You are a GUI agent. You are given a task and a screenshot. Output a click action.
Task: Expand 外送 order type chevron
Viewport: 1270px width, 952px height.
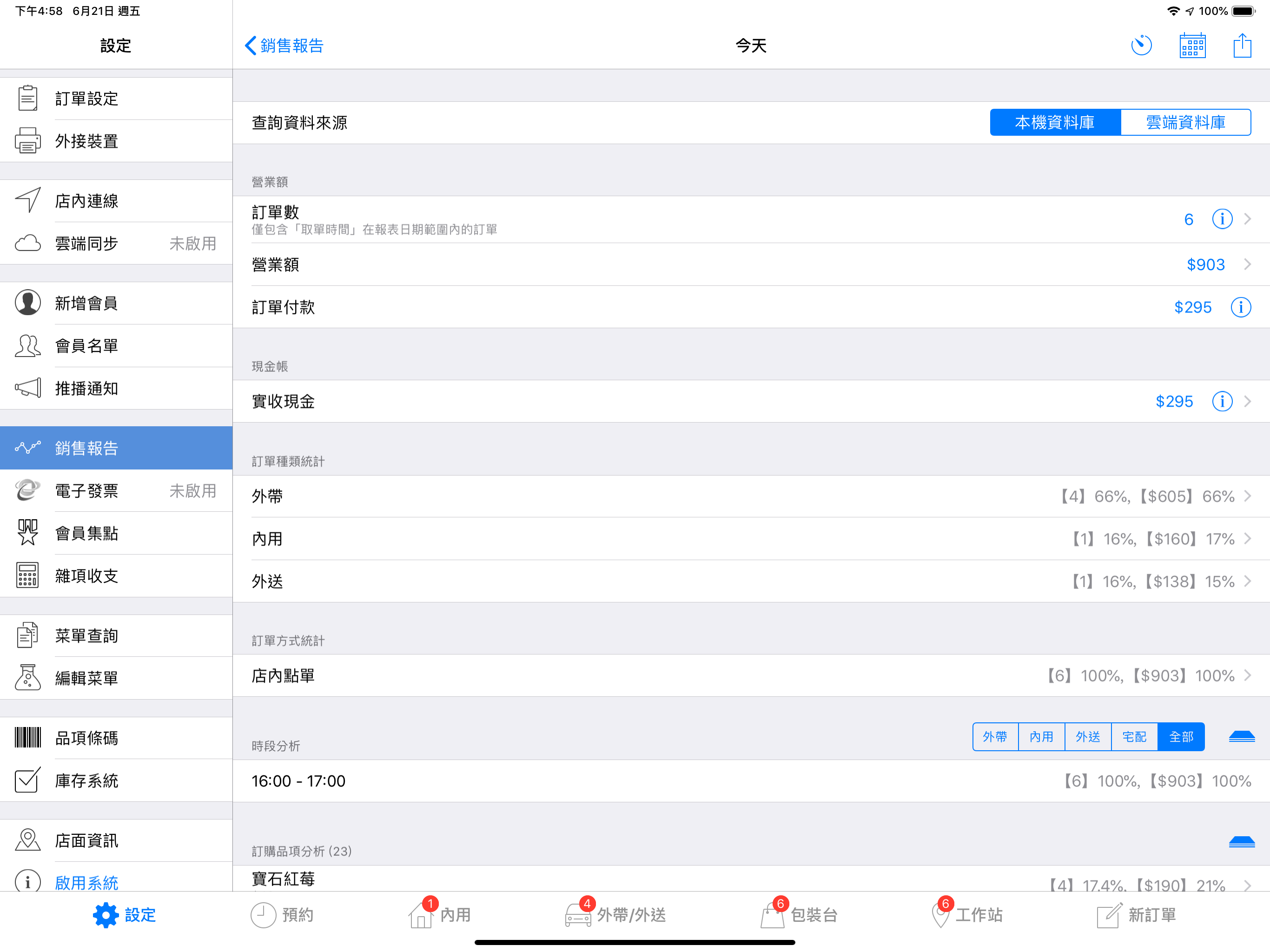1248,581
